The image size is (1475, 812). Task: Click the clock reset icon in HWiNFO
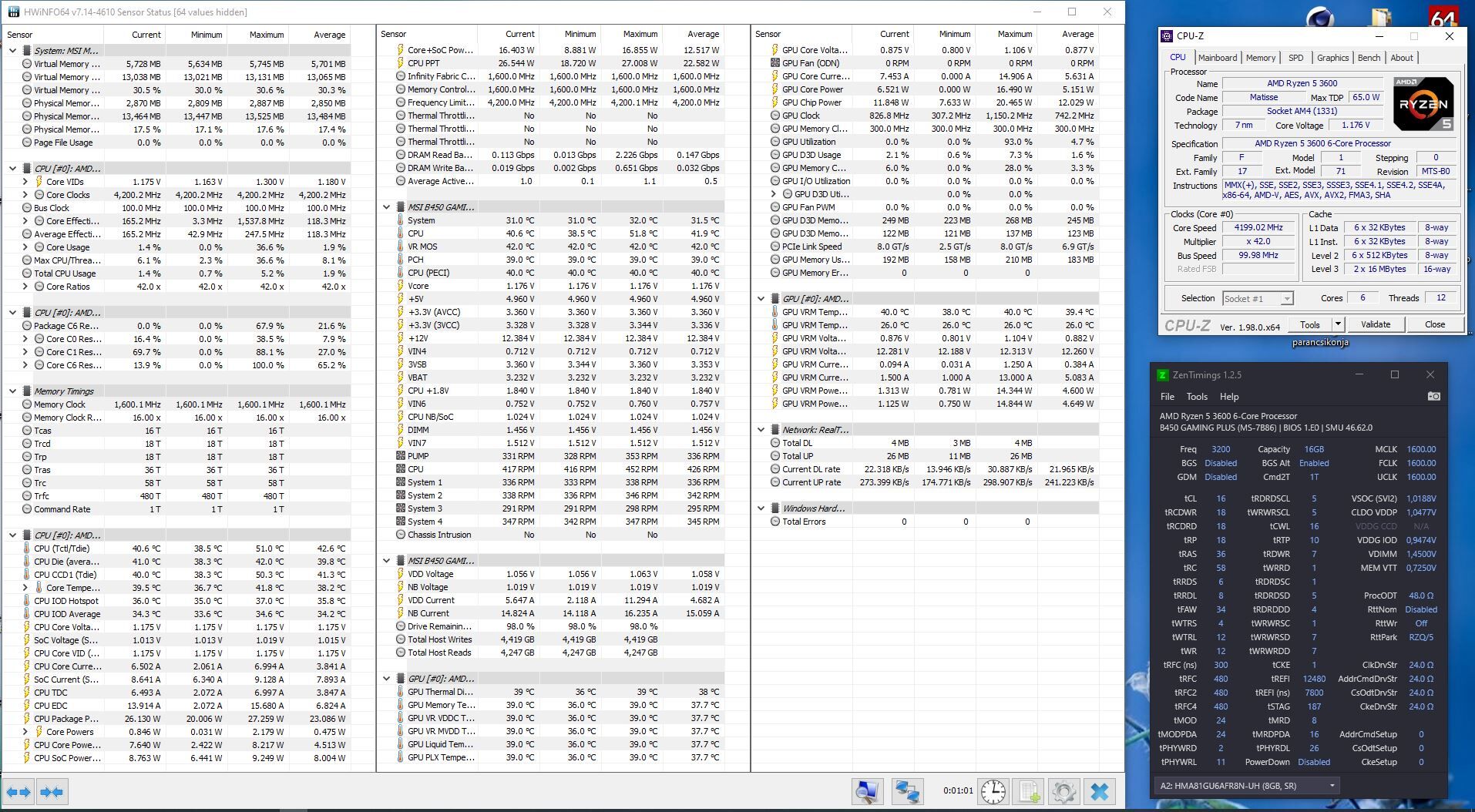point(993,791)
